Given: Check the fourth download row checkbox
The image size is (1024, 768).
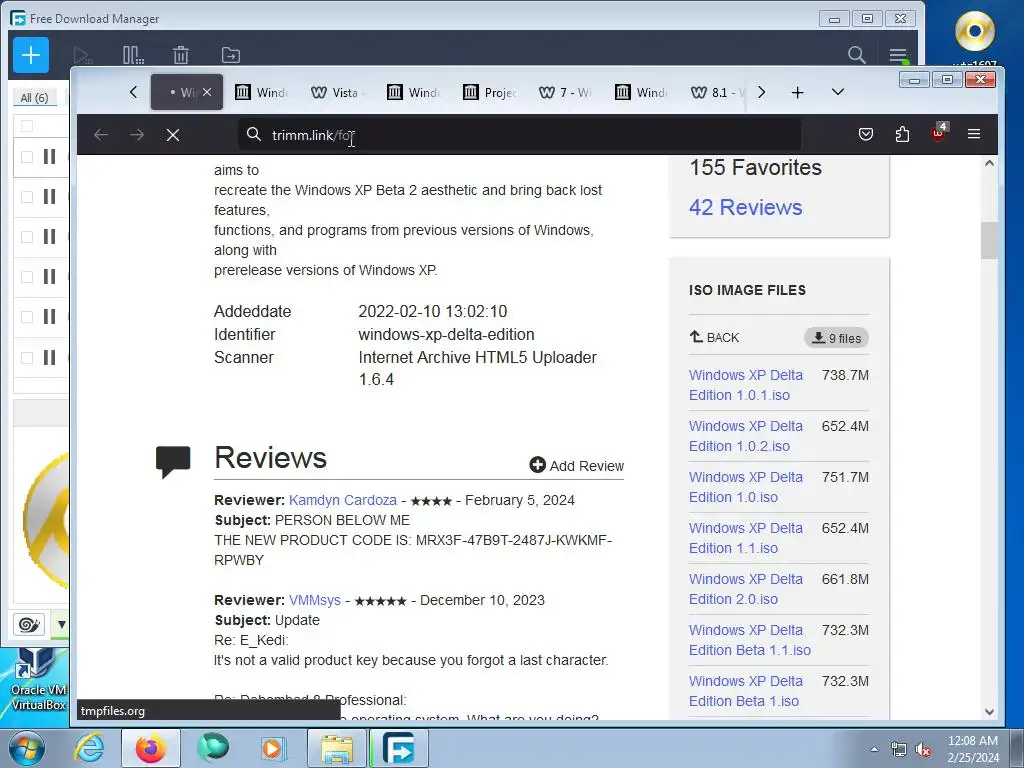Looking at the screenshot, I should (x=27, y=277).
